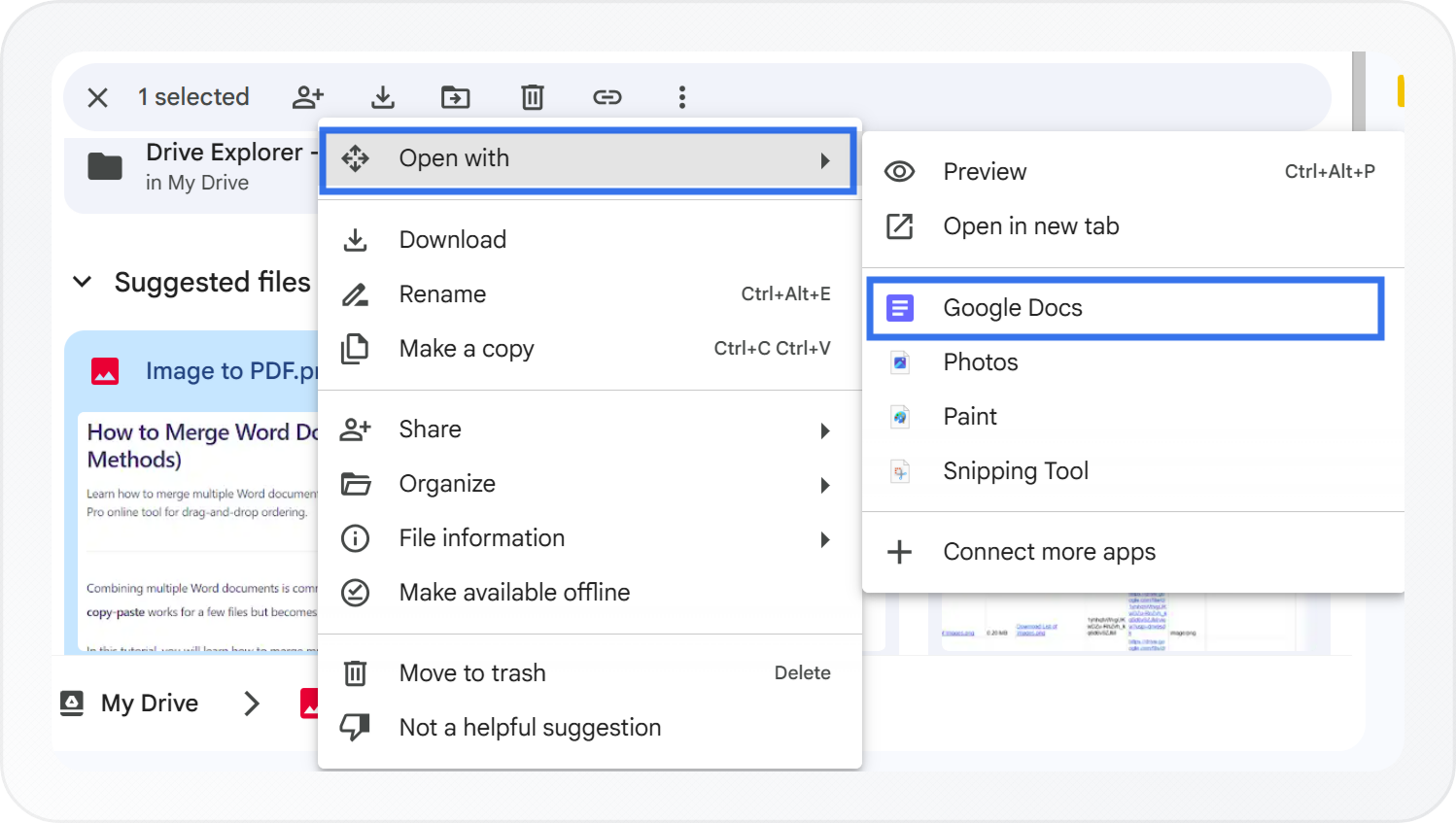Collapse the Suggested files section
The height and width of the screenshot is (823, 1456).
click(83, 282)
